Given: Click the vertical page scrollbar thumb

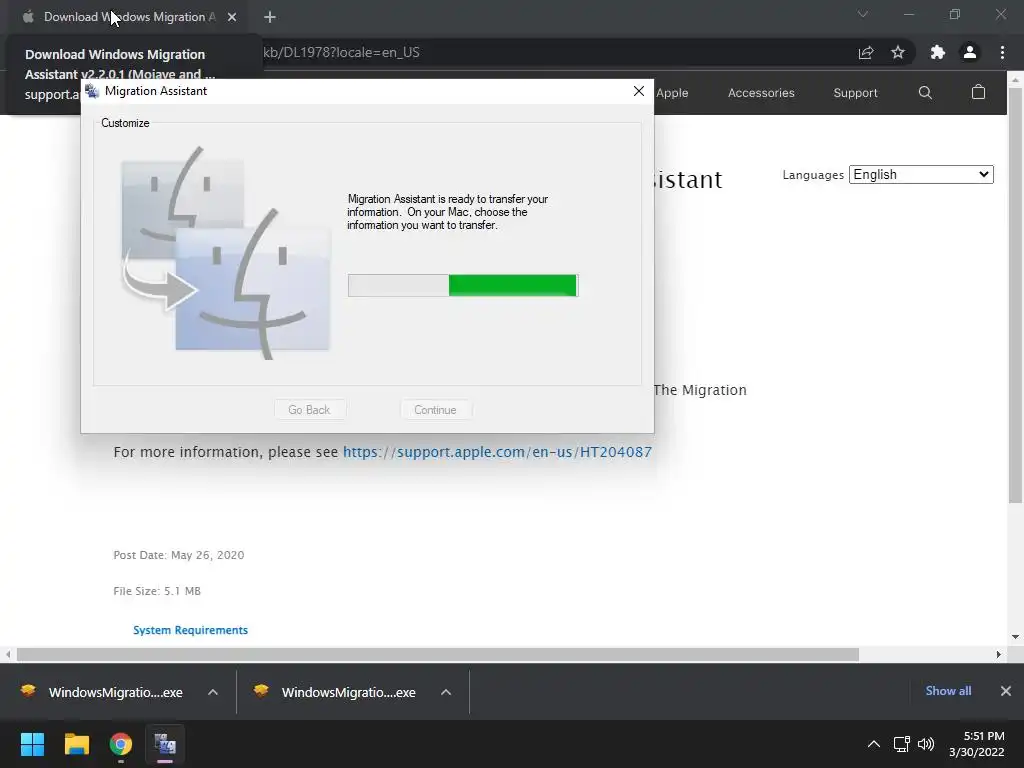Looking at the screenshot, I should (x=1015, y=294).
